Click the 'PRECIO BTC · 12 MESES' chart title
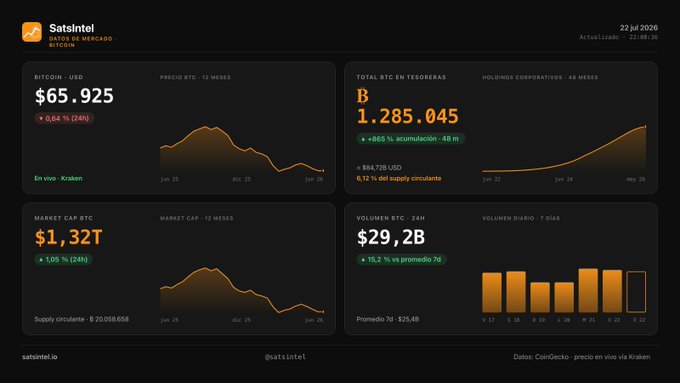 [x=195, y=77]
